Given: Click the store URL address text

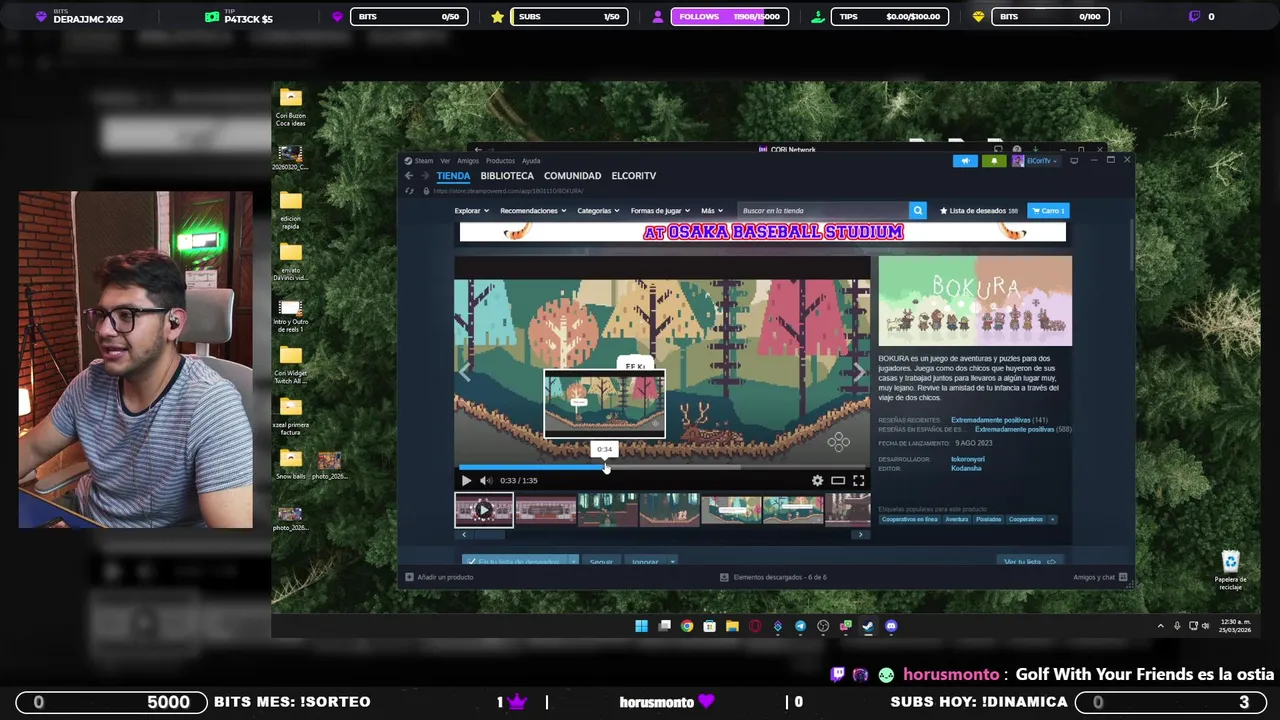Looking at the screenshot, I should coord(508,191).
